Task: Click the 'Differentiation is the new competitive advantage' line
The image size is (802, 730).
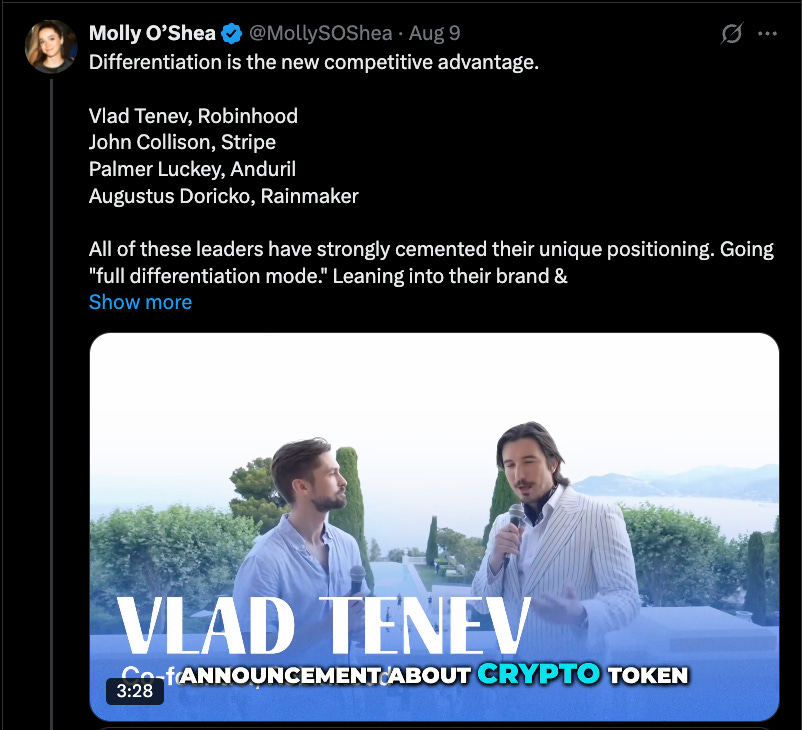Action: click(x=314, y=62)
